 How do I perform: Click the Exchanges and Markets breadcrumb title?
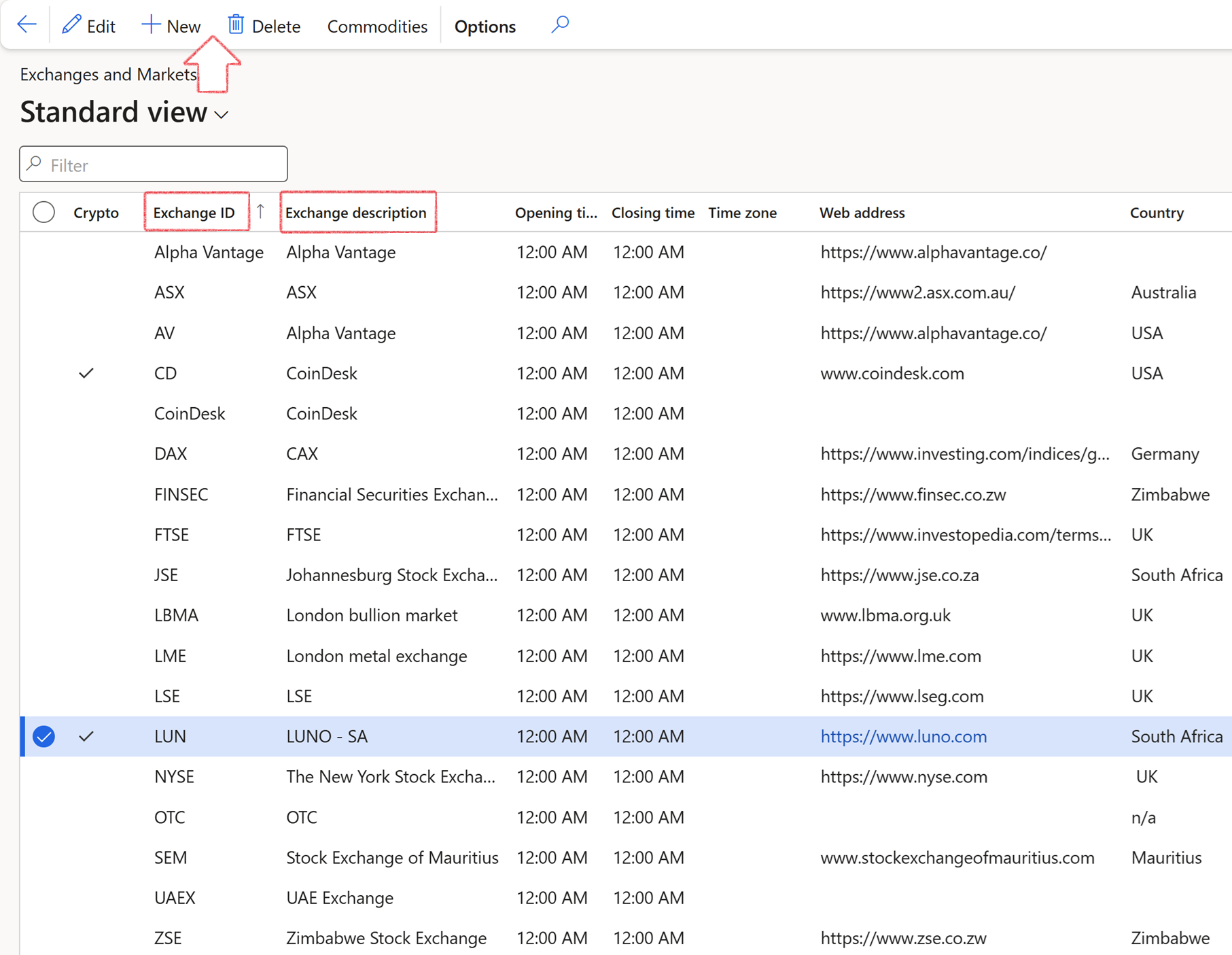108,74
